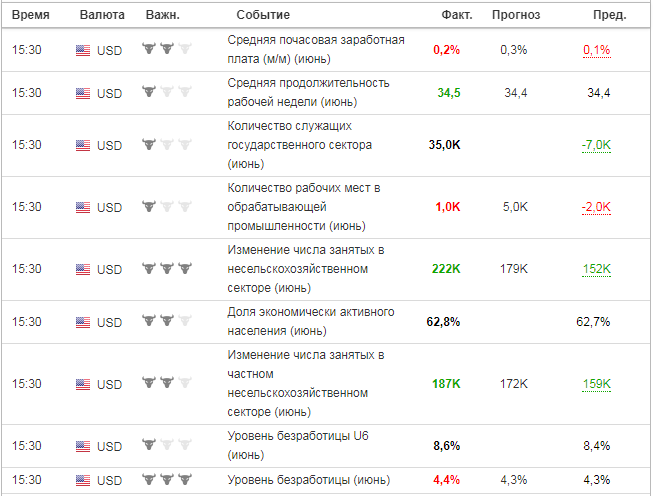Click the US flag in the U6 unemployment row
Viewport: 654px width, 496px height.
pos(83,446)
